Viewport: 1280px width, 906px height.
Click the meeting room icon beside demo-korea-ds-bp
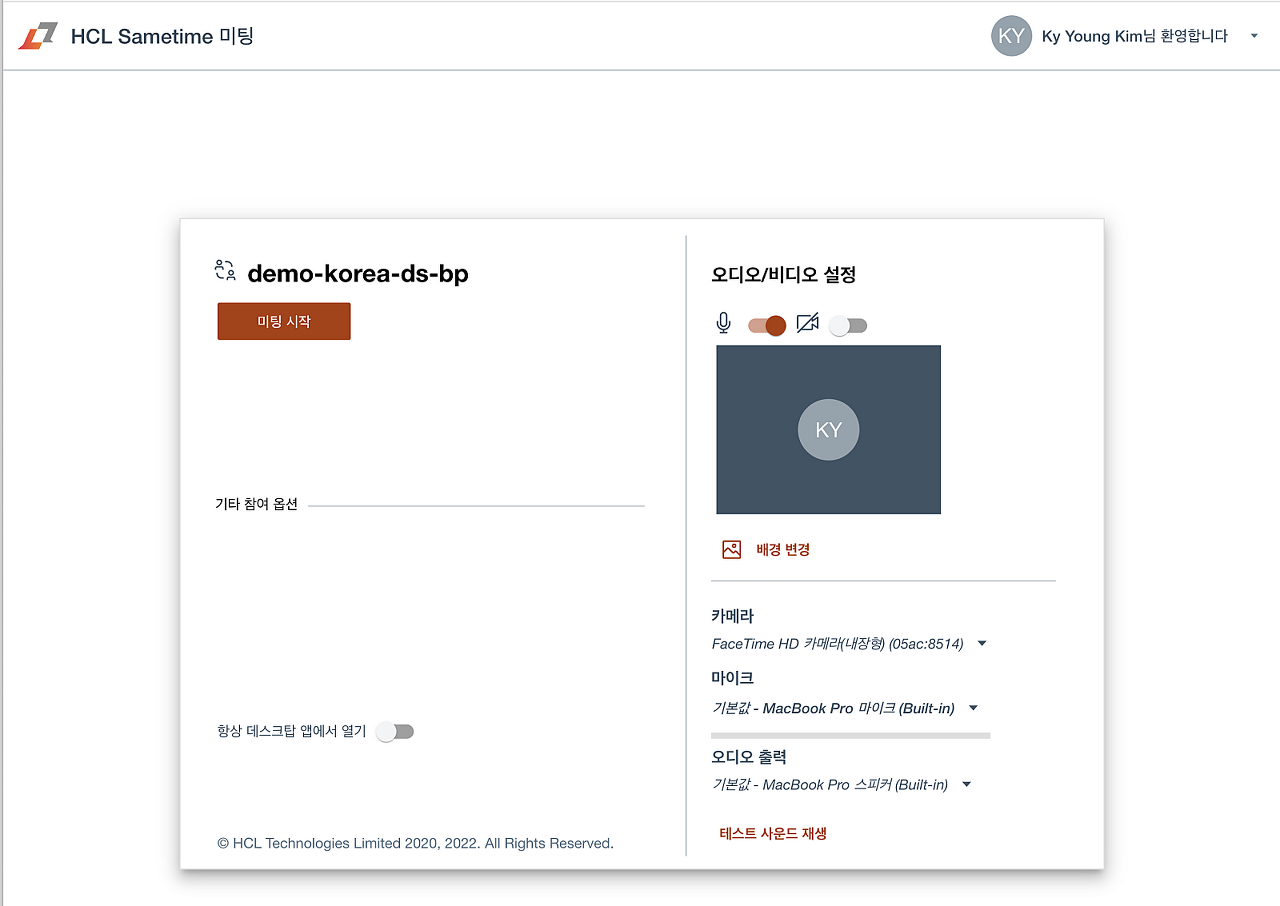[x=225, y=270]
